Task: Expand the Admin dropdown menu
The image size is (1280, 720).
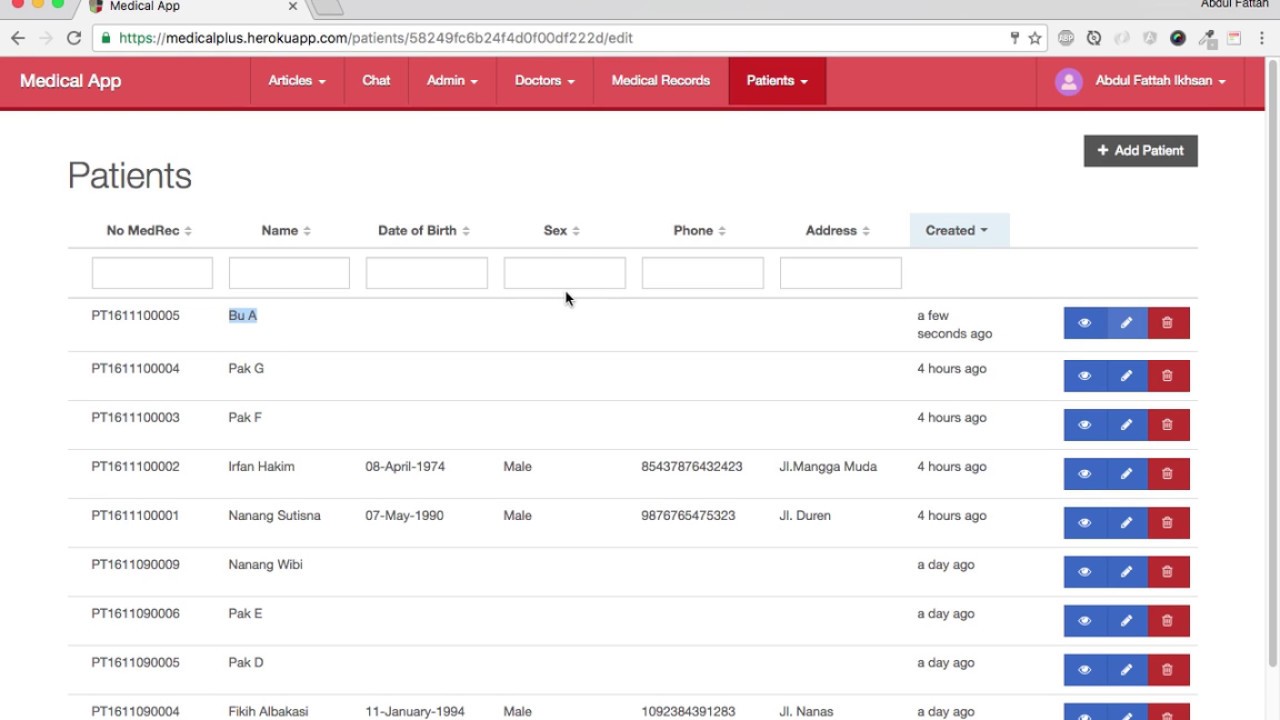Action: pyautogui.click(x=452, y=81)
